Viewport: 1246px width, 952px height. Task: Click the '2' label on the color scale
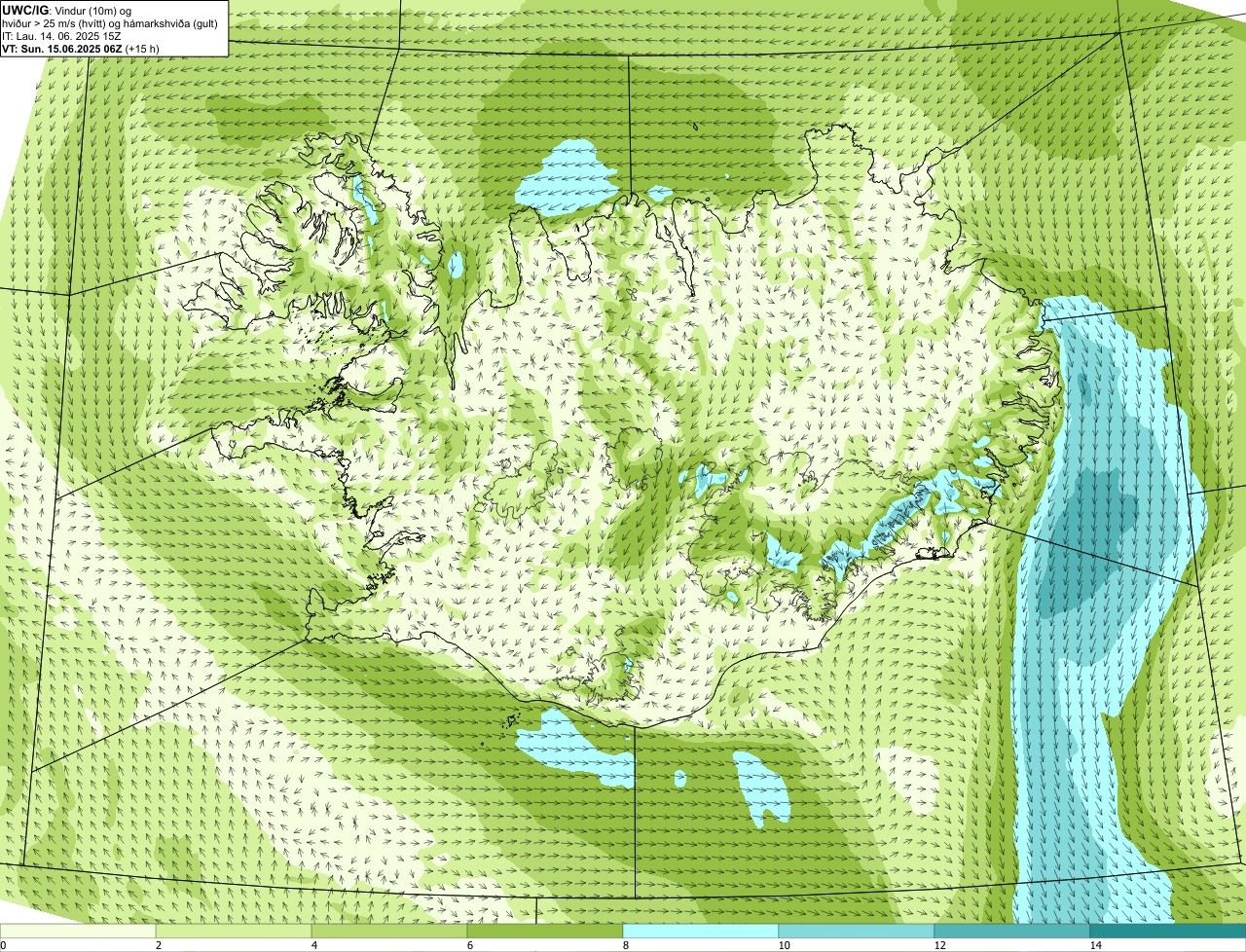coord(158,945)
